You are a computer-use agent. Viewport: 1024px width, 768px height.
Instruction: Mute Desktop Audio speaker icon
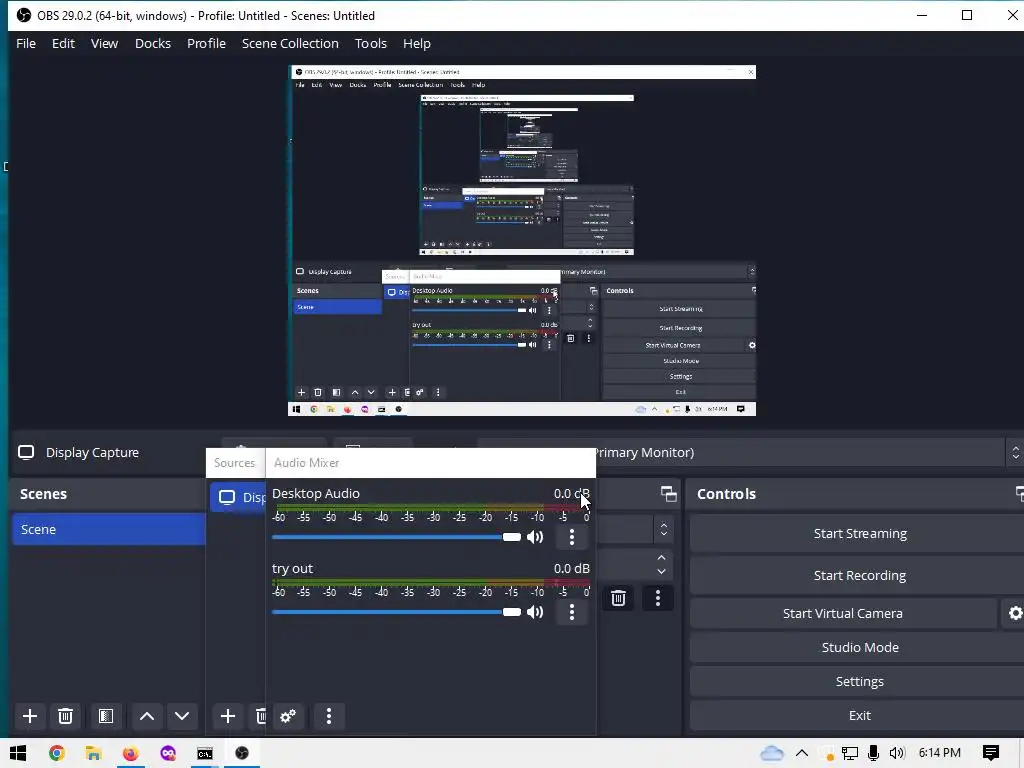click(x=535, y=537)
